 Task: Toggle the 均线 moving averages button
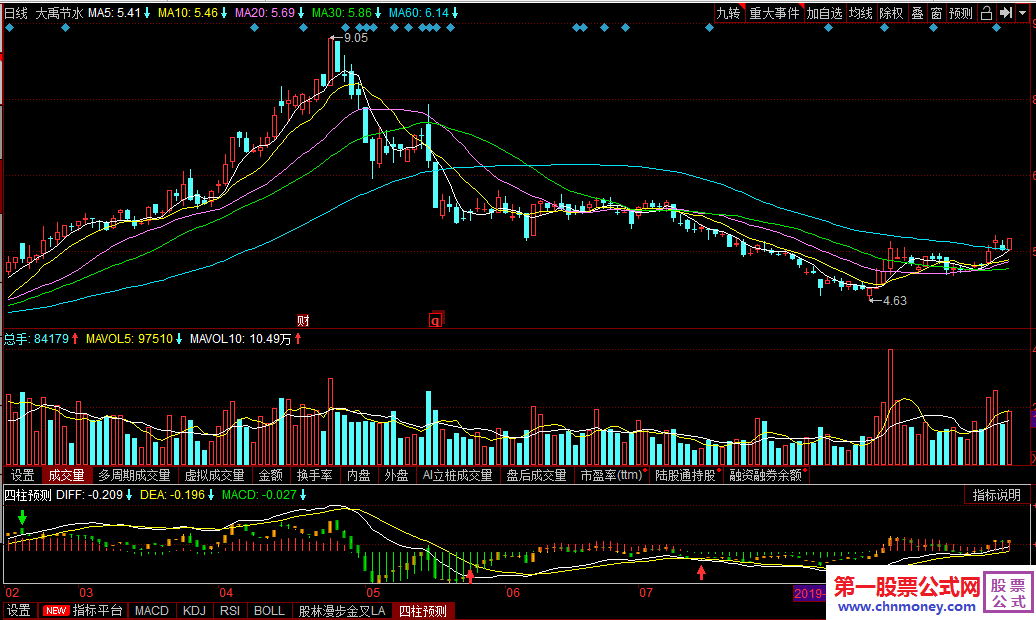click(x=861, y=13)
